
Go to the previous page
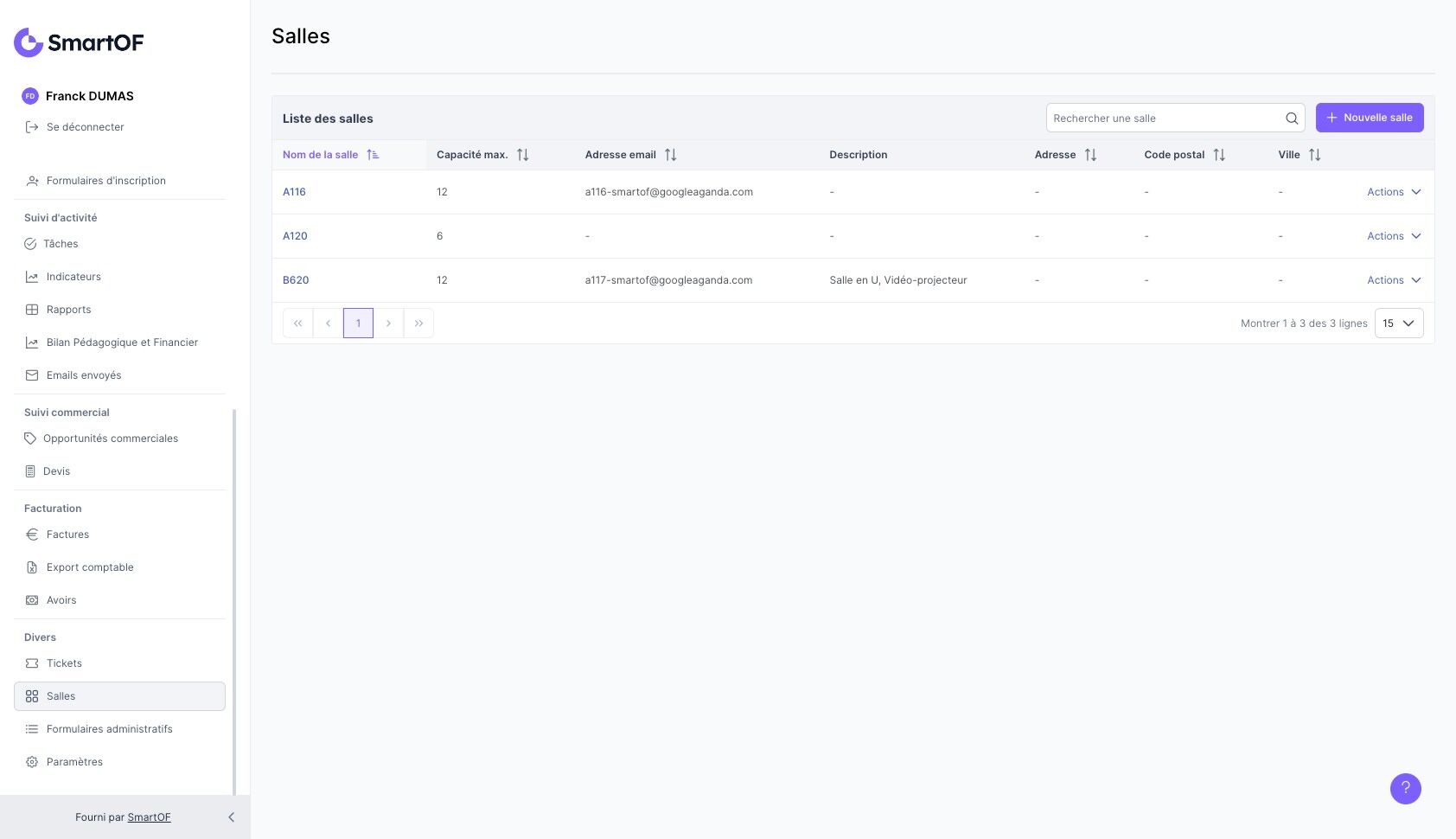click(328, 323)
